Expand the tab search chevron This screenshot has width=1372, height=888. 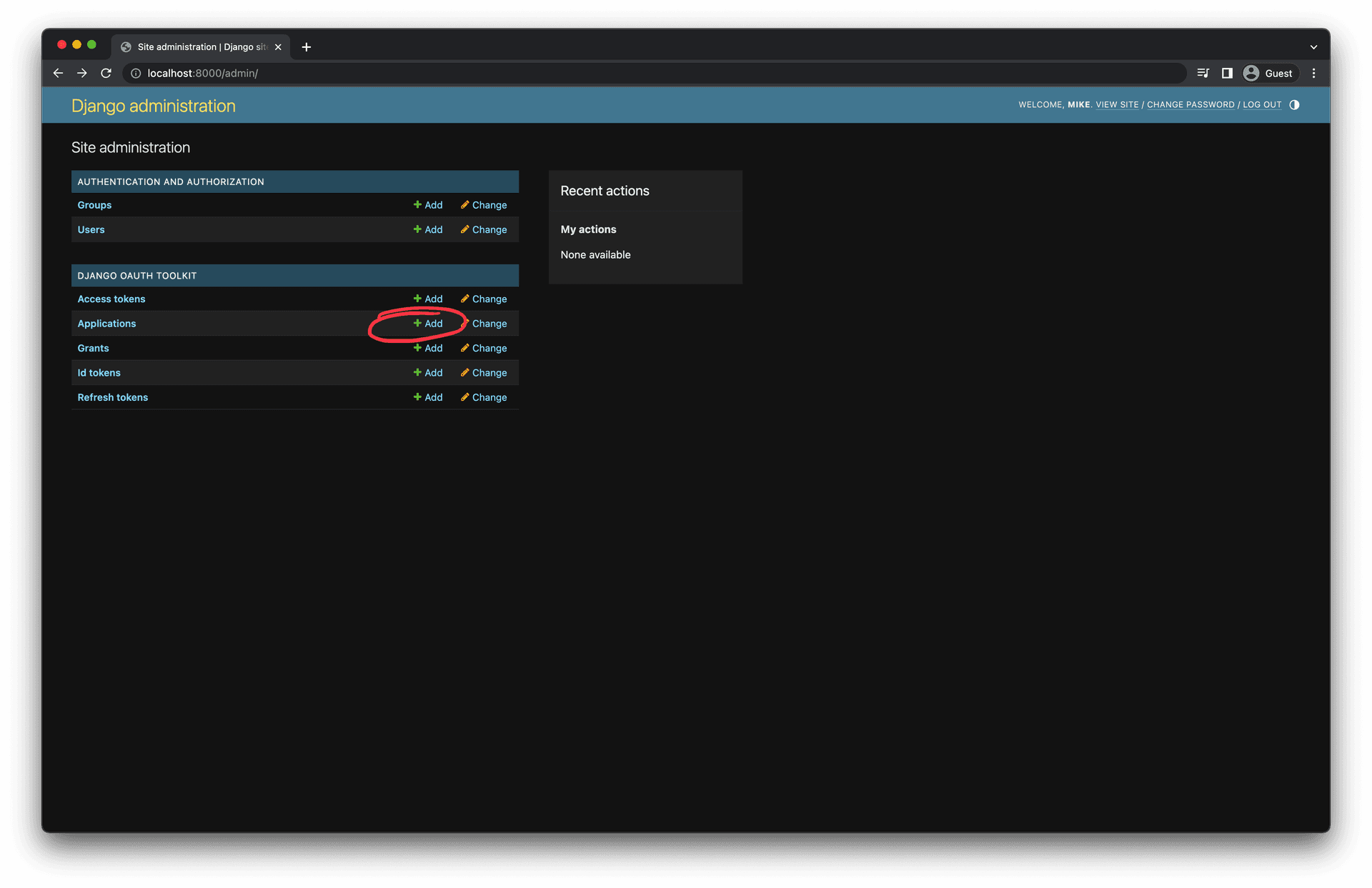click(1313, 47)
